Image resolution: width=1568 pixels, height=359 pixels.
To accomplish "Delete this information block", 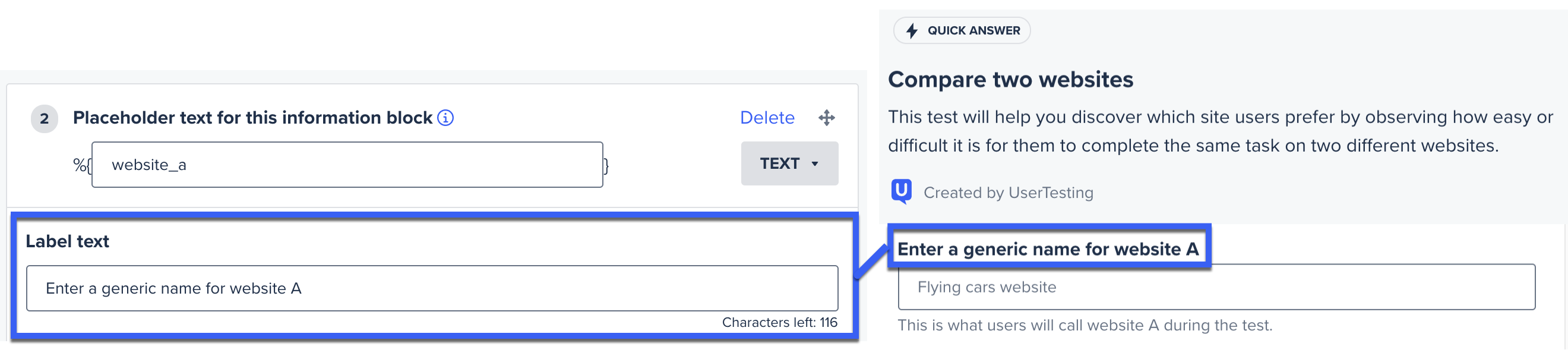I will click(767, 118).
